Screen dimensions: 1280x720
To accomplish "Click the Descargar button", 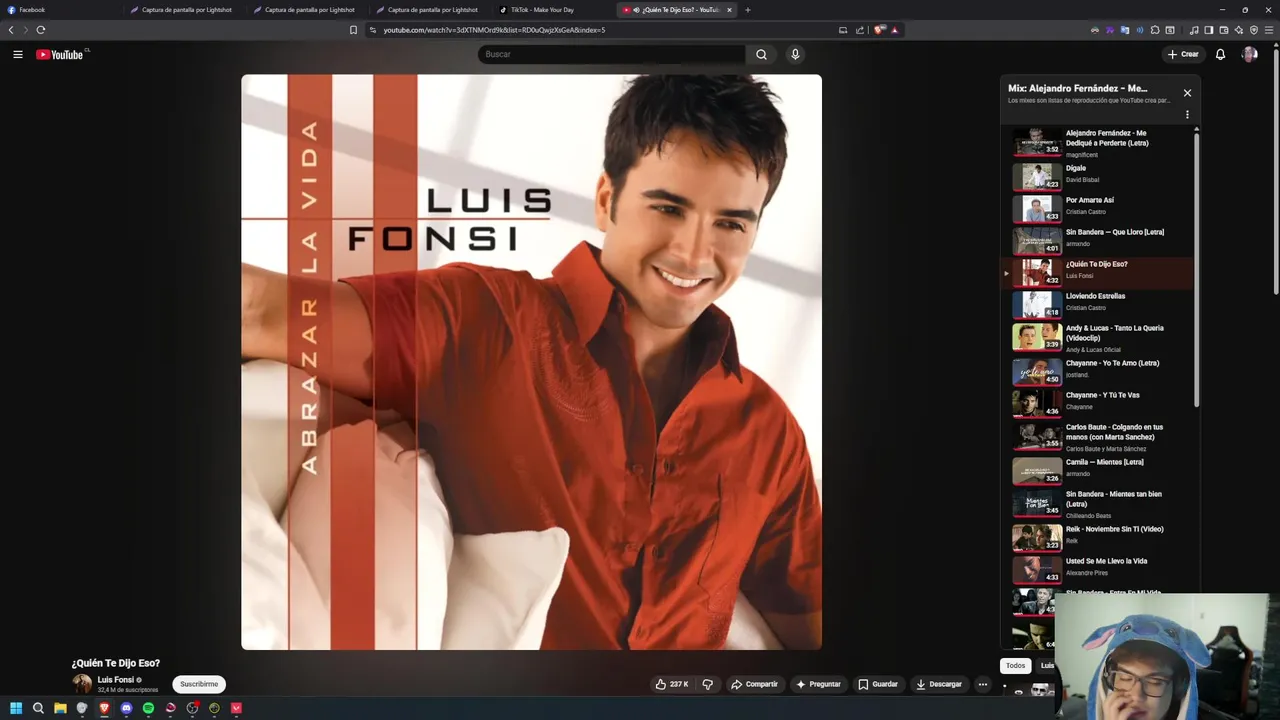I will click(939, 684).
